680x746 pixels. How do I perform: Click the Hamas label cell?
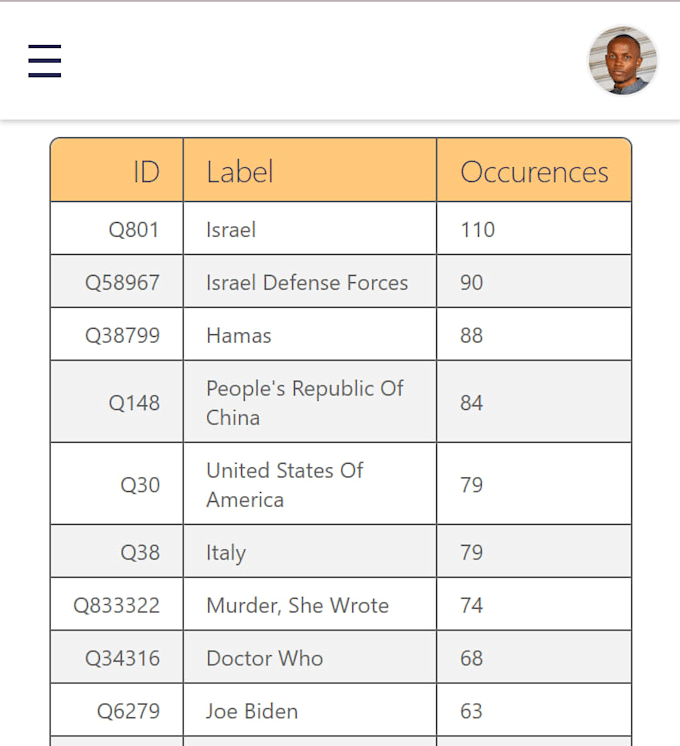pyautogui.click(x=310, y=334)
